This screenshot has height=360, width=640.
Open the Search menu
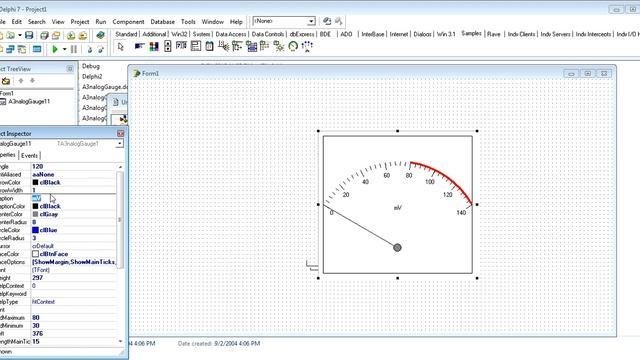coord(37,22)
